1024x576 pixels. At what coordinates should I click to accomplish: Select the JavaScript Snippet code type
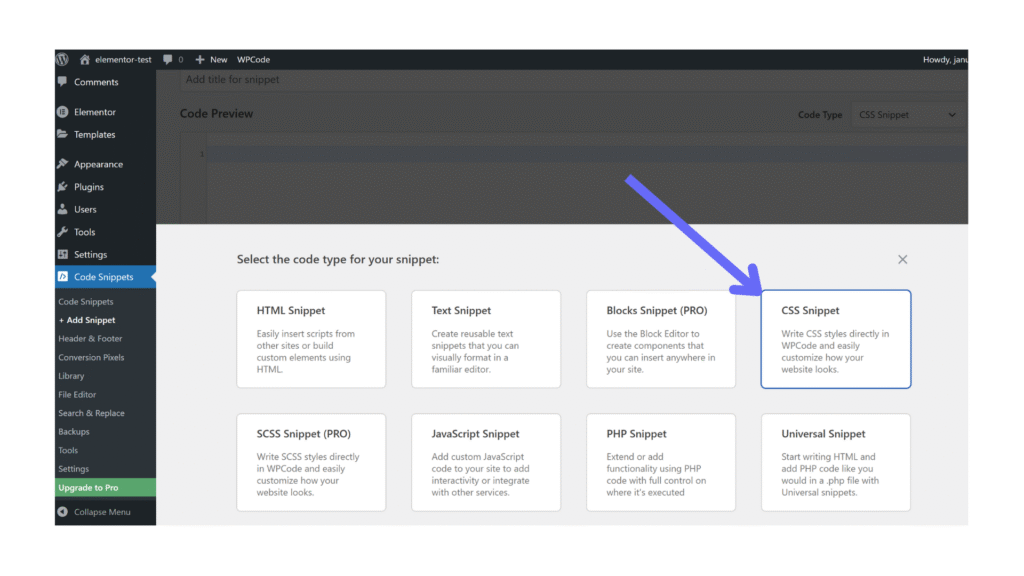pos(485,462)
